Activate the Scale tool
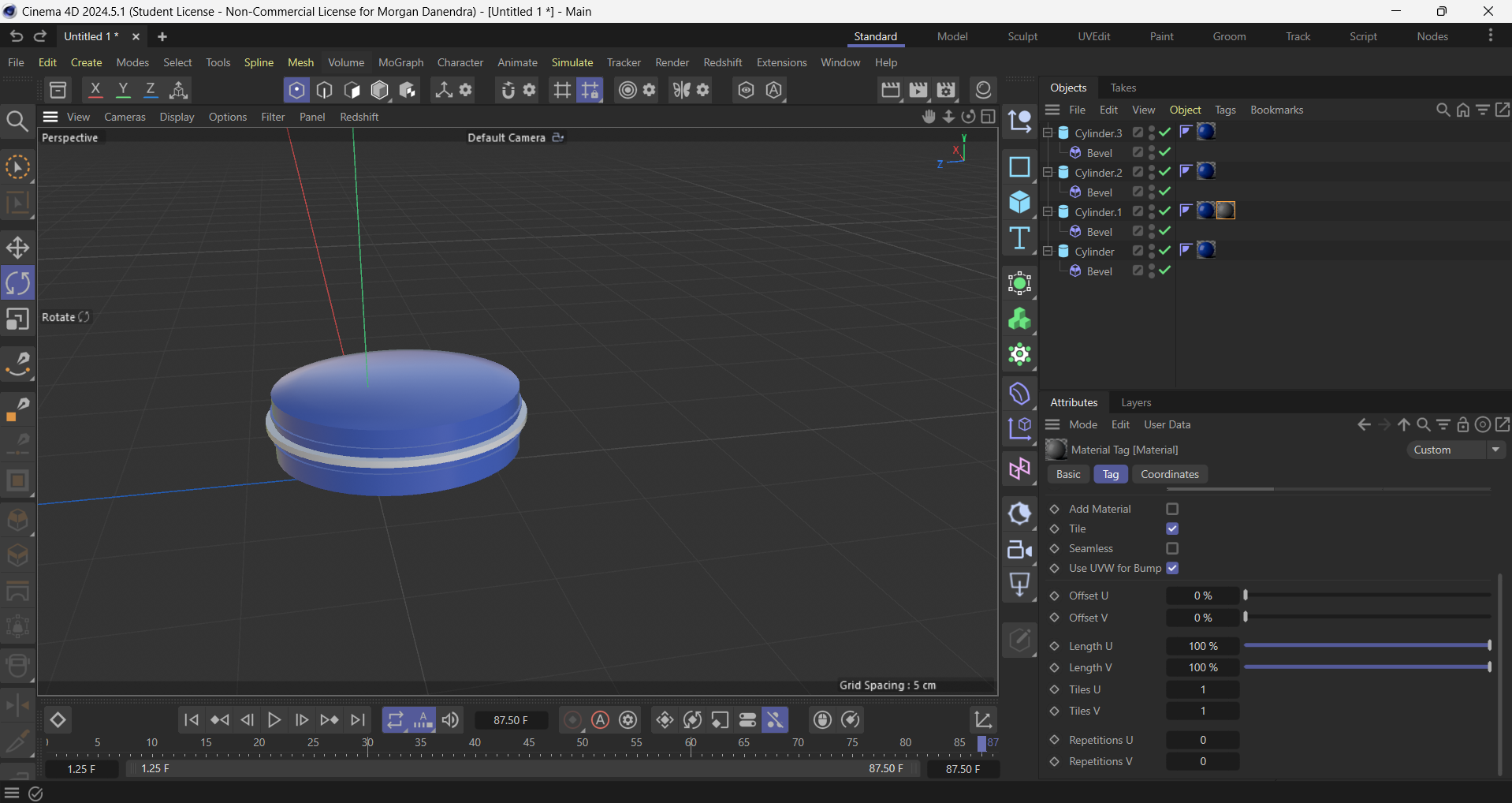The width and height of the screenshot is (1512, 803). 17,319
